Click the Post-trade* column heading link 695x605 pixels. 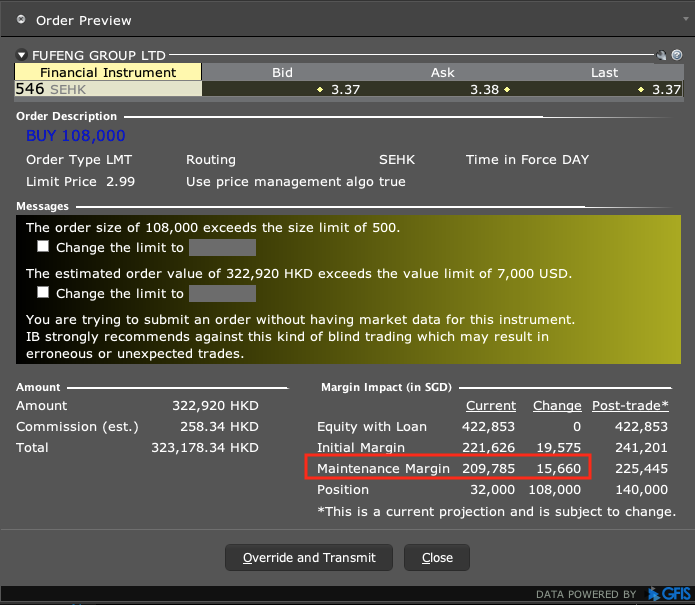click(630, 406)
